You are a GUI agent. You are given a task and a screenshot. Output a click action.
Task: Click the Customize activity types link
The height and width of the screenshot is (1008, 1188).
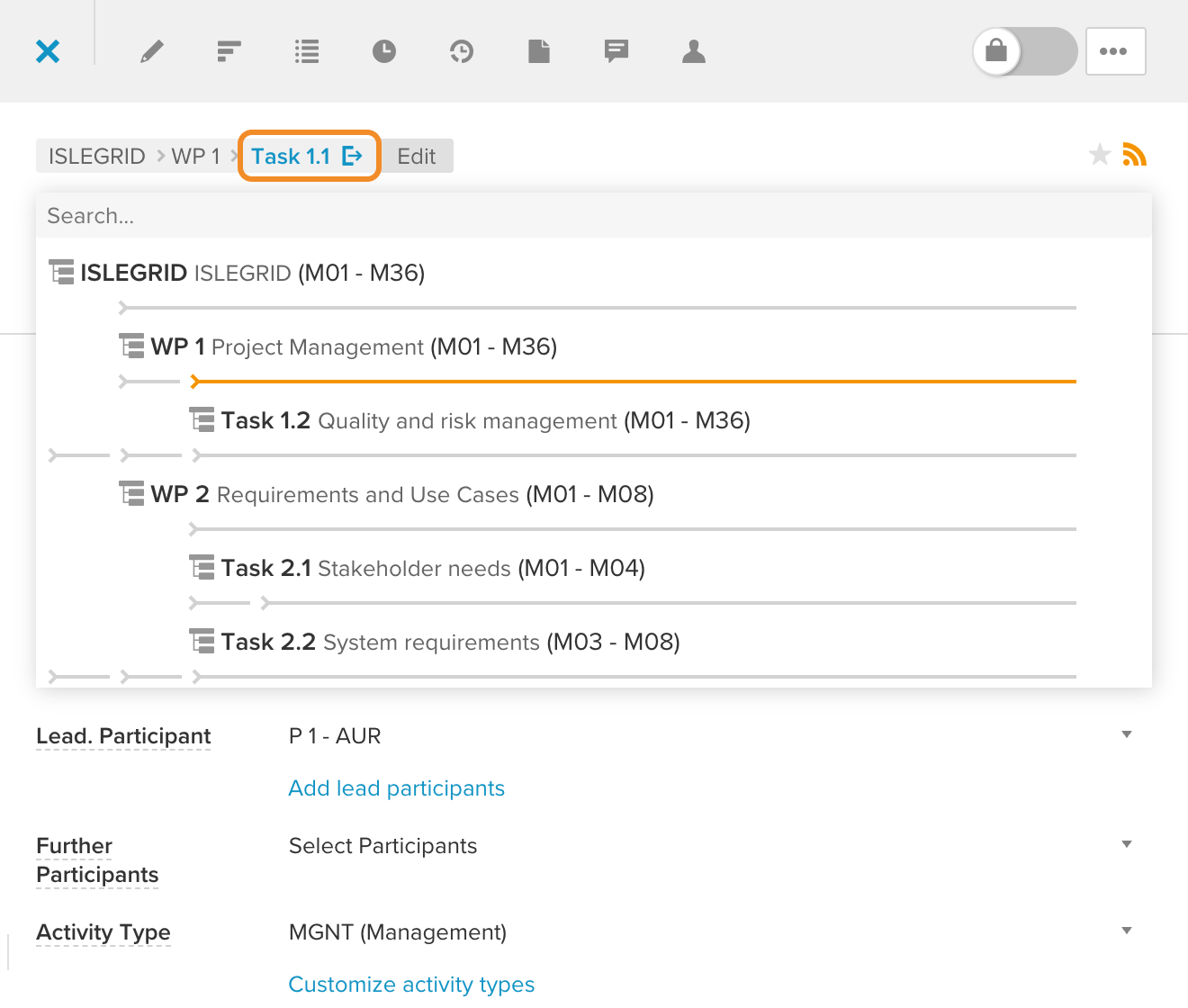411,985
